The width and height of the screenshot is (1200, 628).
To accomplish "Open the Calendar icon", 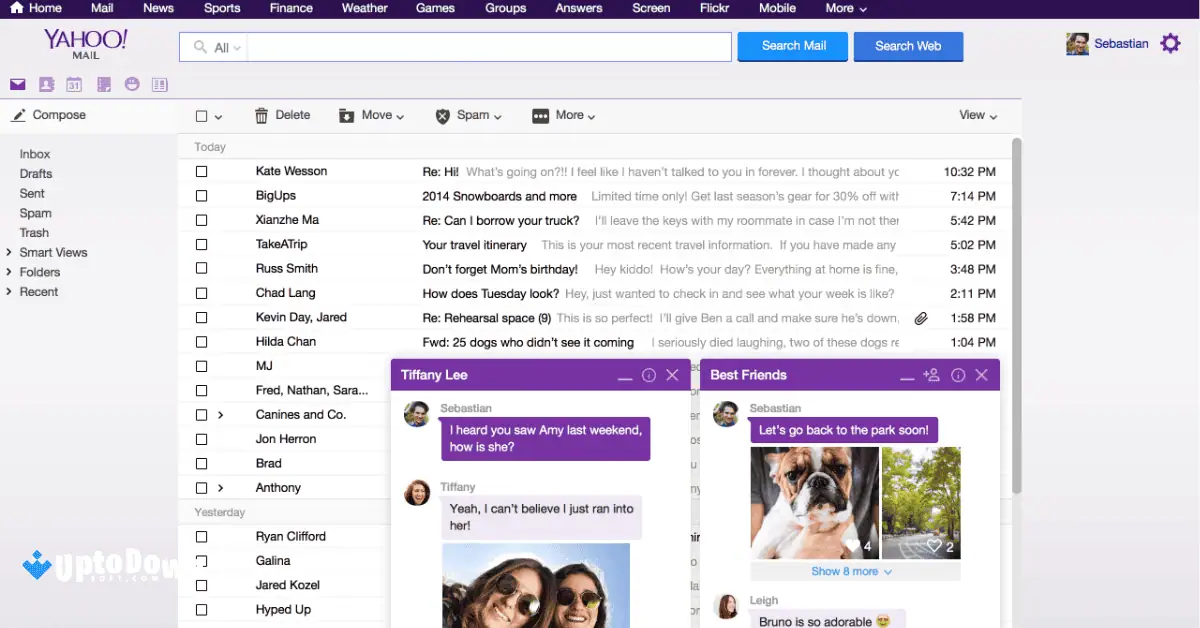I will 74,84.
